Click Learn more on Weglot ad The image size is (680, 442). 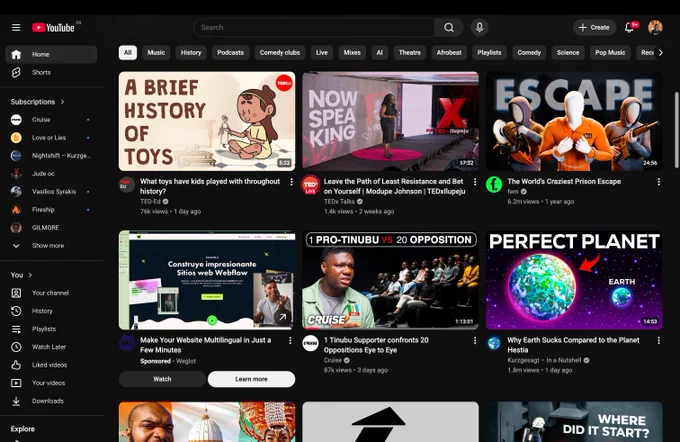pos(252,379)
